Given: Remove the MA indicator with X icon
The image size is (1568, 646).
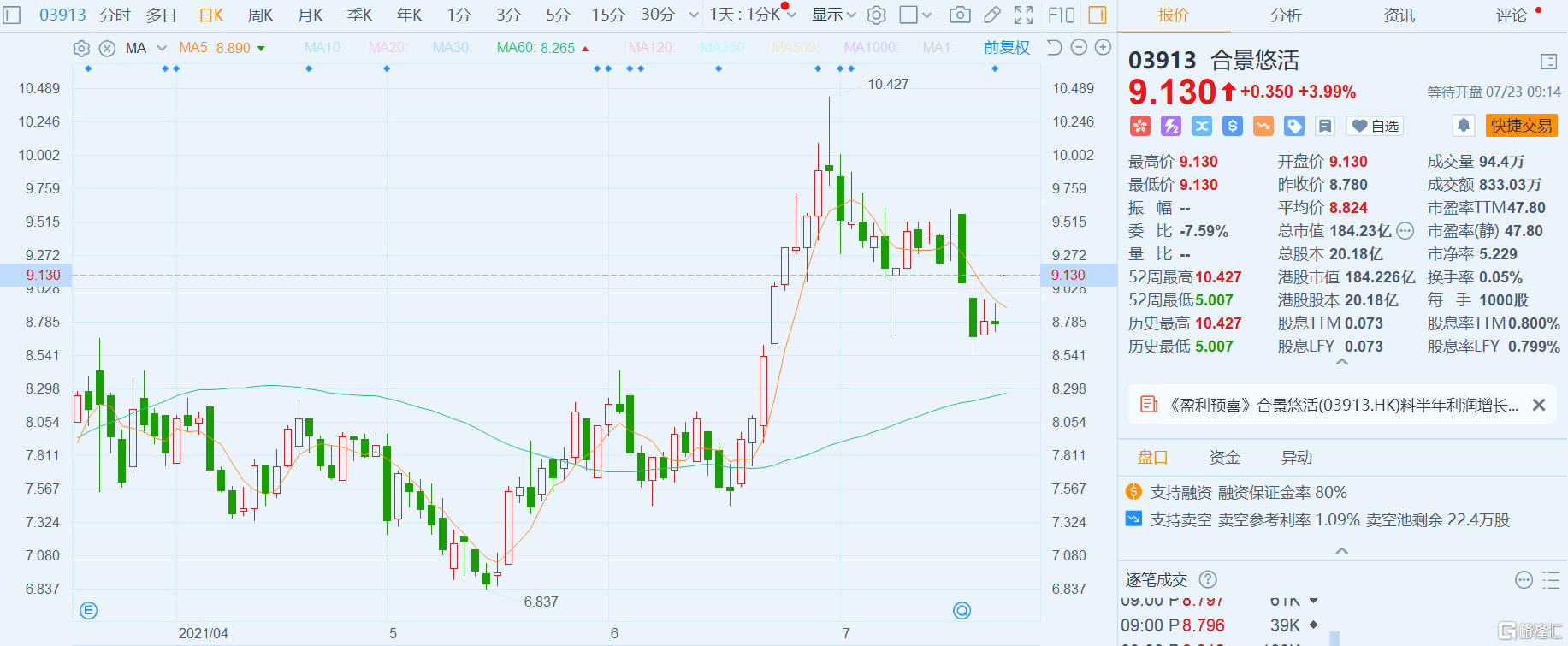Looking at the screenshot, I should pos(107,48).
